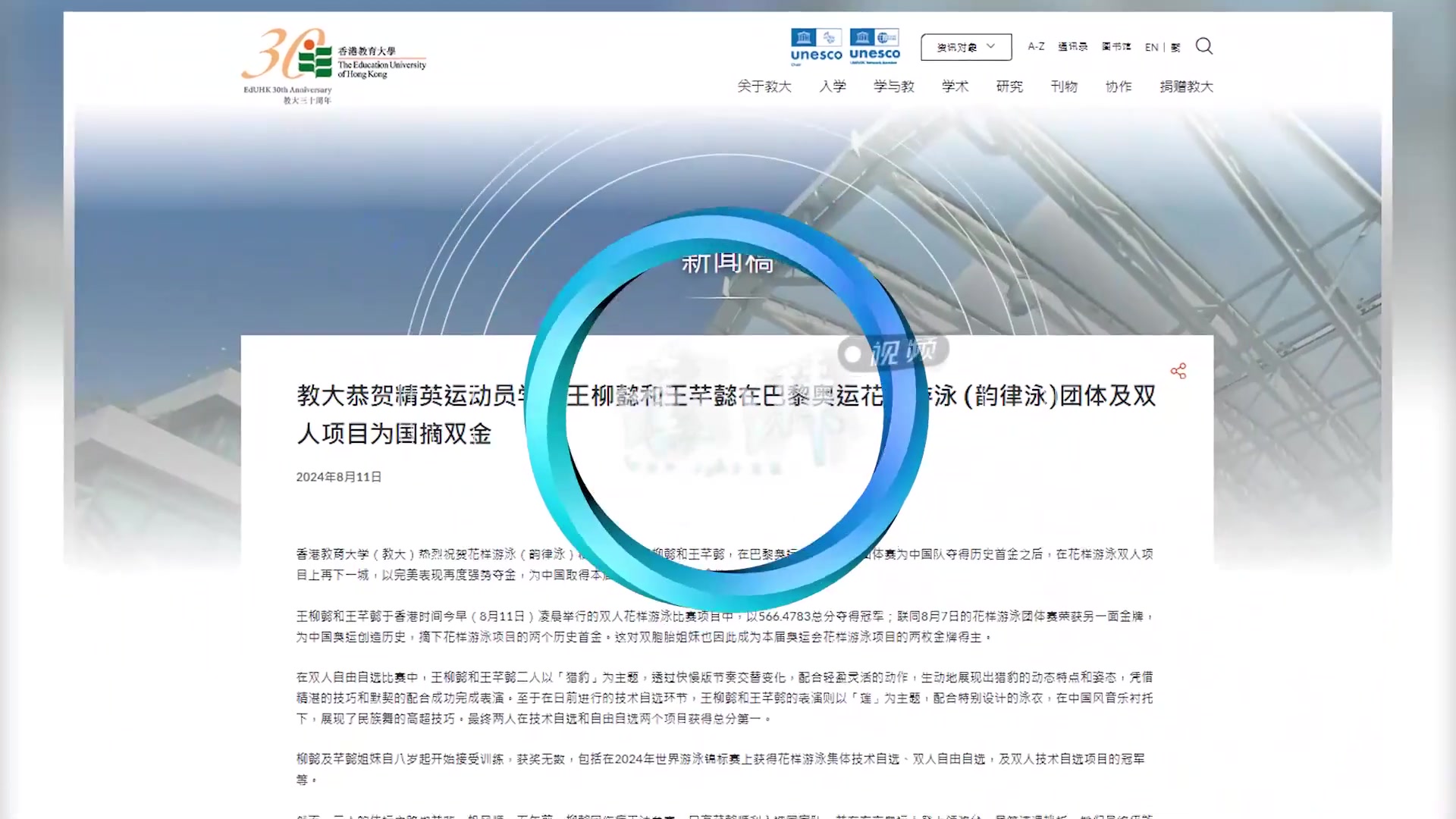The width and height of the screenshot is (1456, 819).
Task: Open the 通讯录 directory link
Action: click(1072, 46)
